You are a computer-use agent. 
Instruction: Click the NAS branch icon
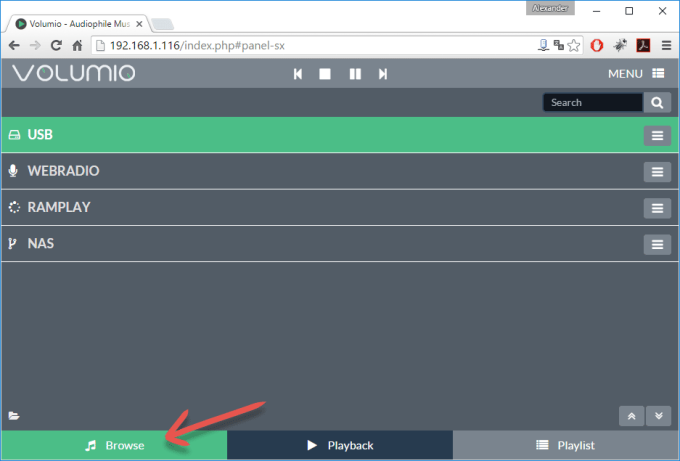tap(12, 244)
